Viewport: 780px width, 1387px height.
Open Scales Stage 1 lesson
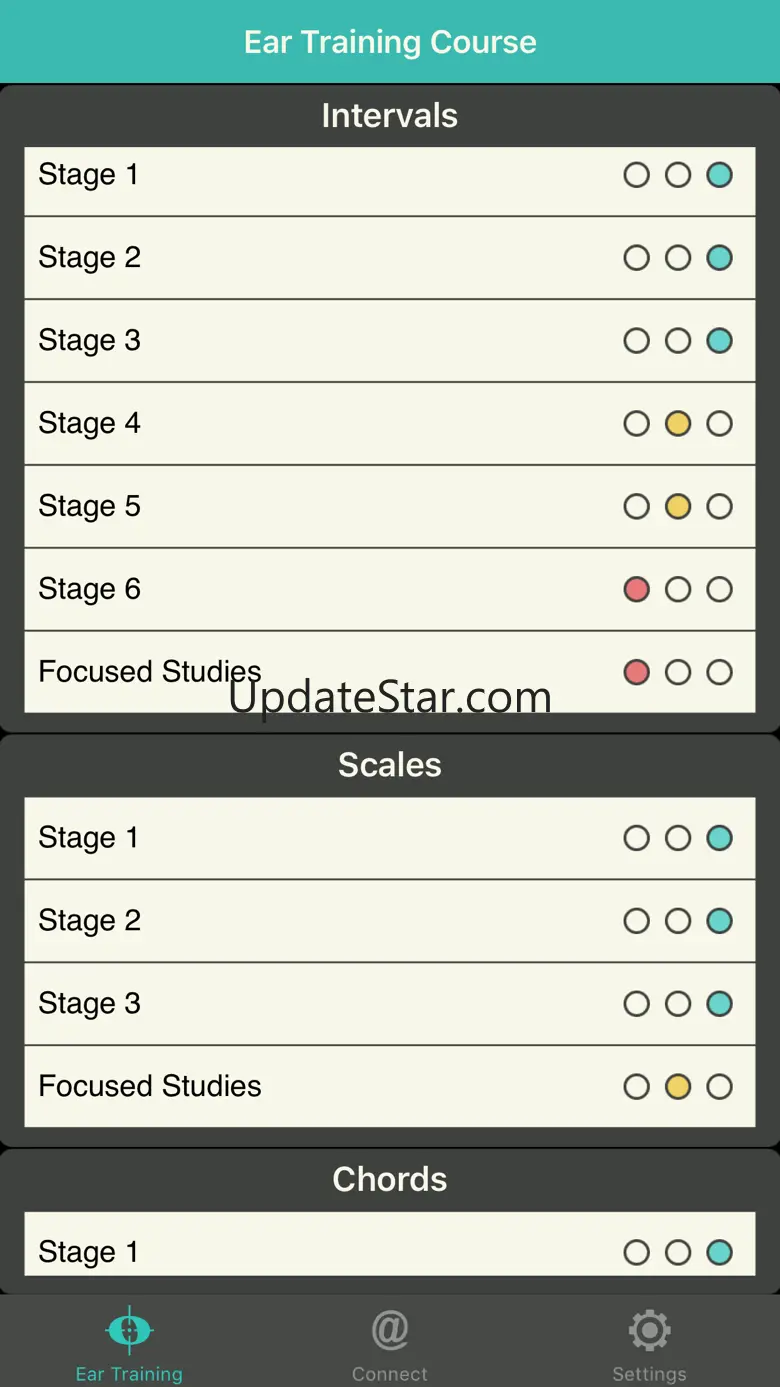(300, 838)
